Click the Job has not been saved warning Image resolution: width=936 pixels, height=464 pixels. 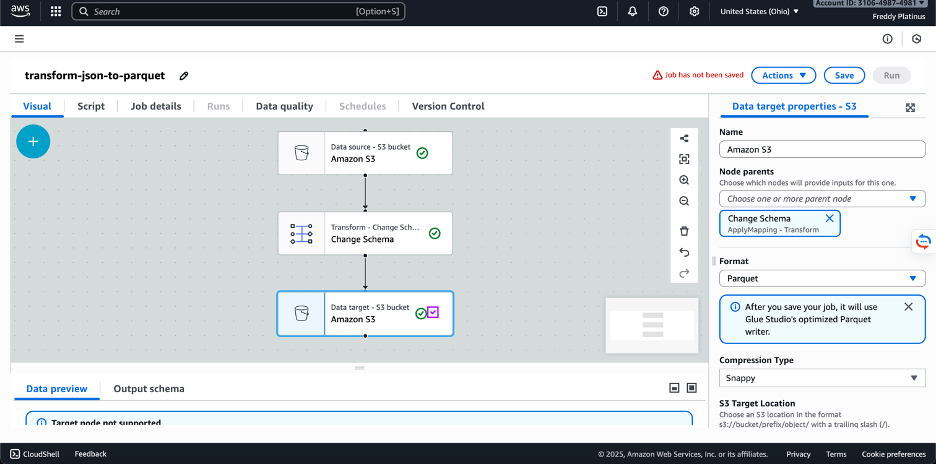click(x=698, y=75)
